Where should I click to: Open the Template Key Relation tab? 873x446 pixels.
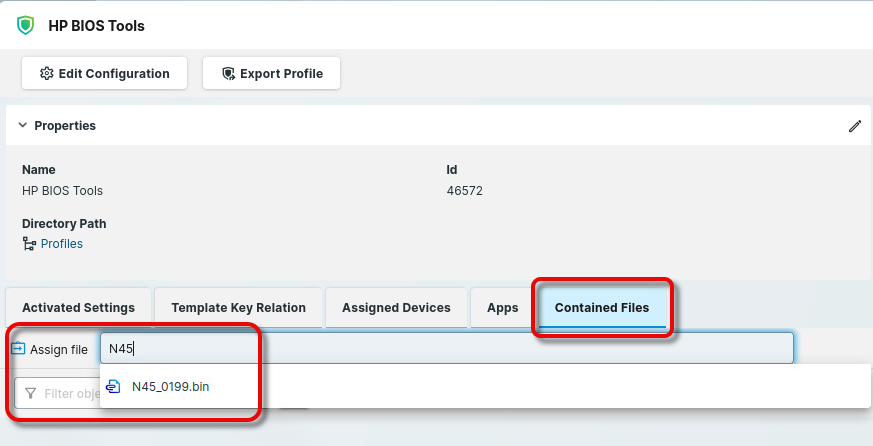click(238, 308)
